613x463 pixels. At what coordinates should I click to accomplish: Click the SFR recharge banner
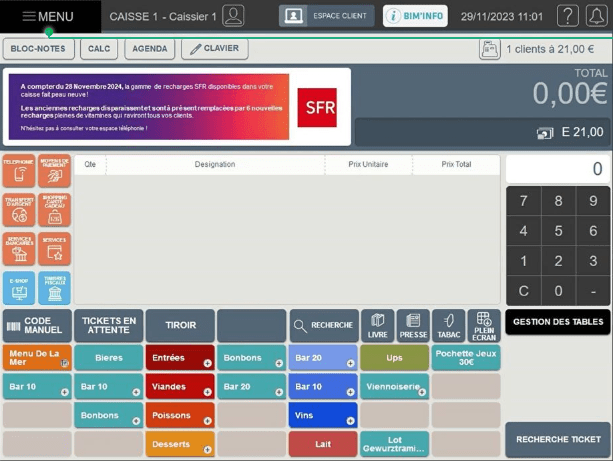coord(177,107)
